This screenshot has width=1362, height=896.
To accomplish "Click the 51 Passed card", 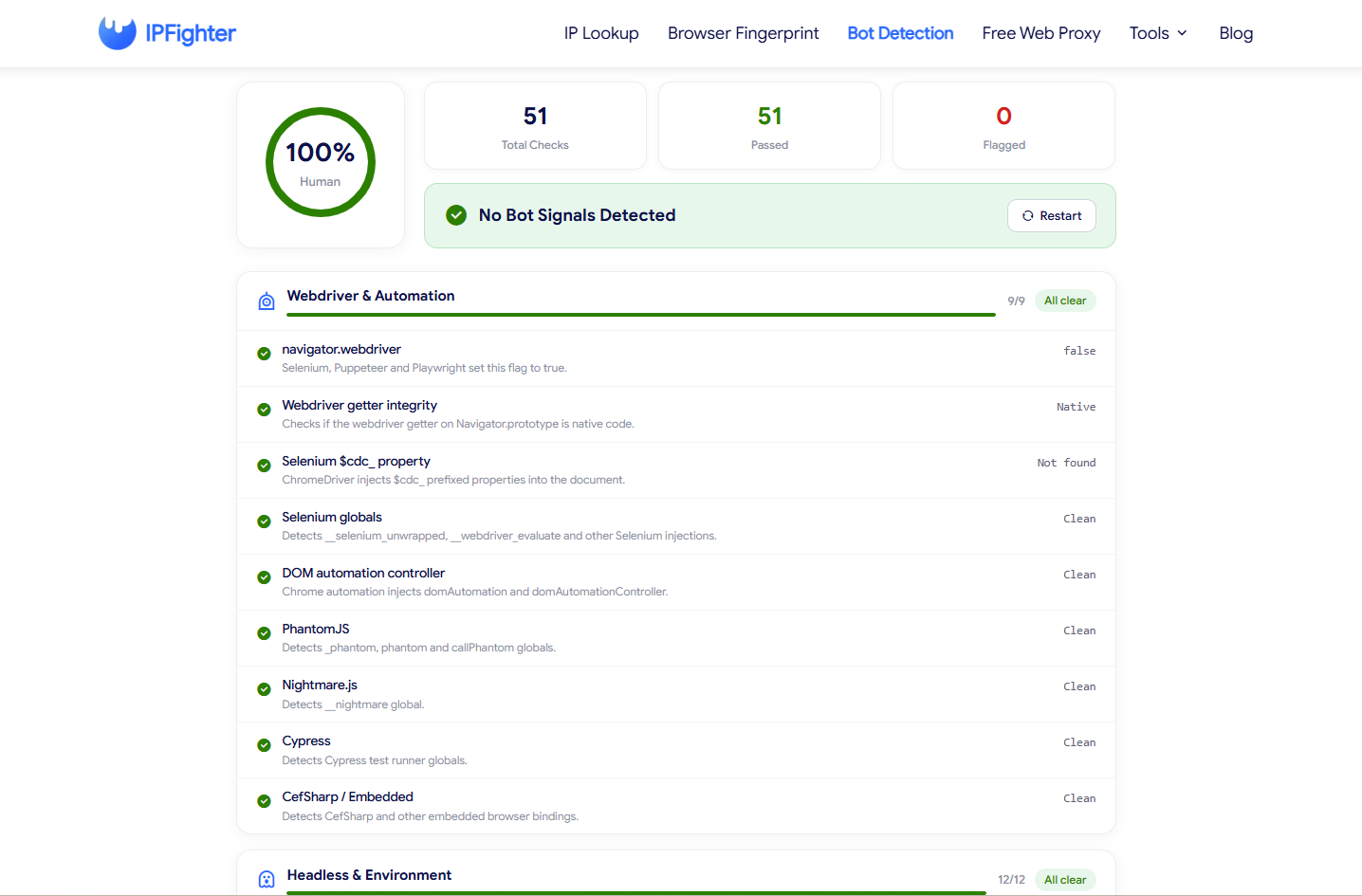I will point(769,126).
